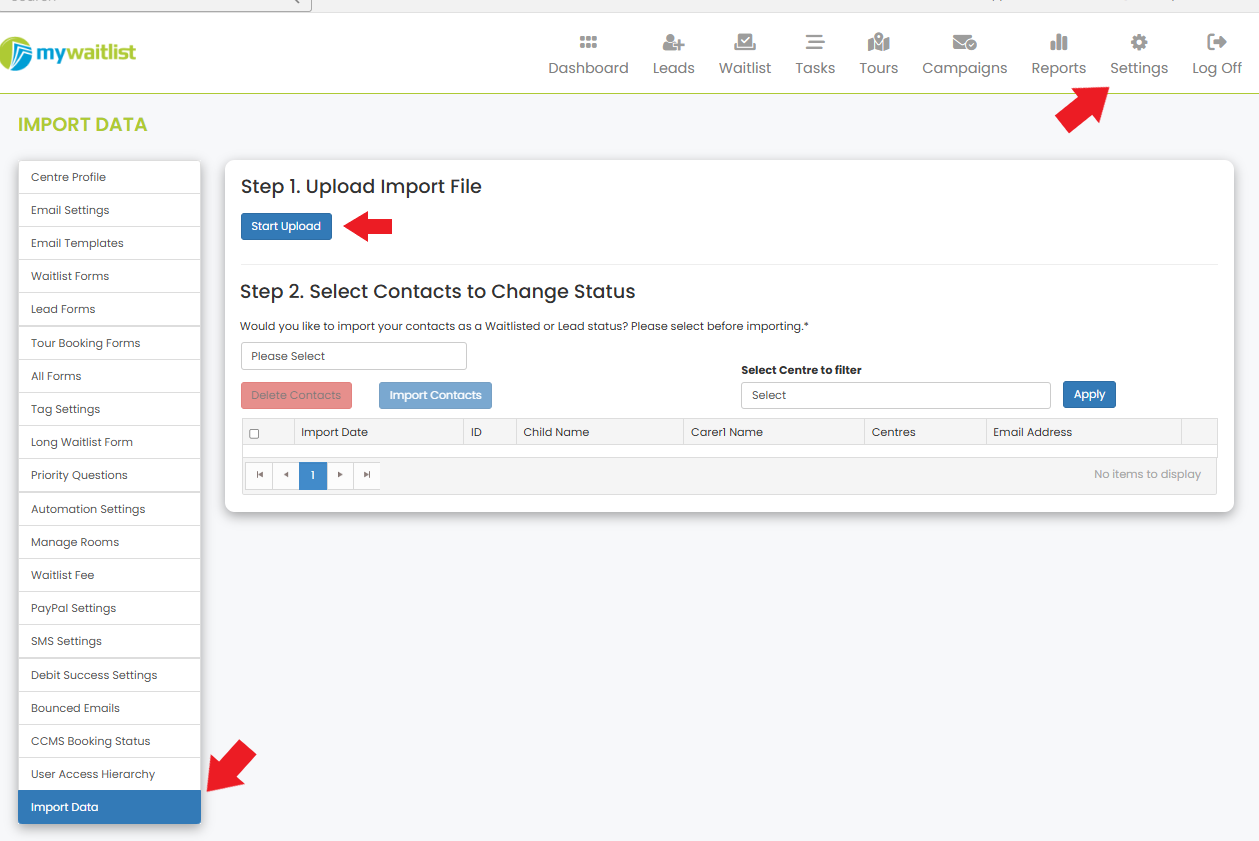Expand the Select Centre to filter dropdown

[x=894, y=395]
